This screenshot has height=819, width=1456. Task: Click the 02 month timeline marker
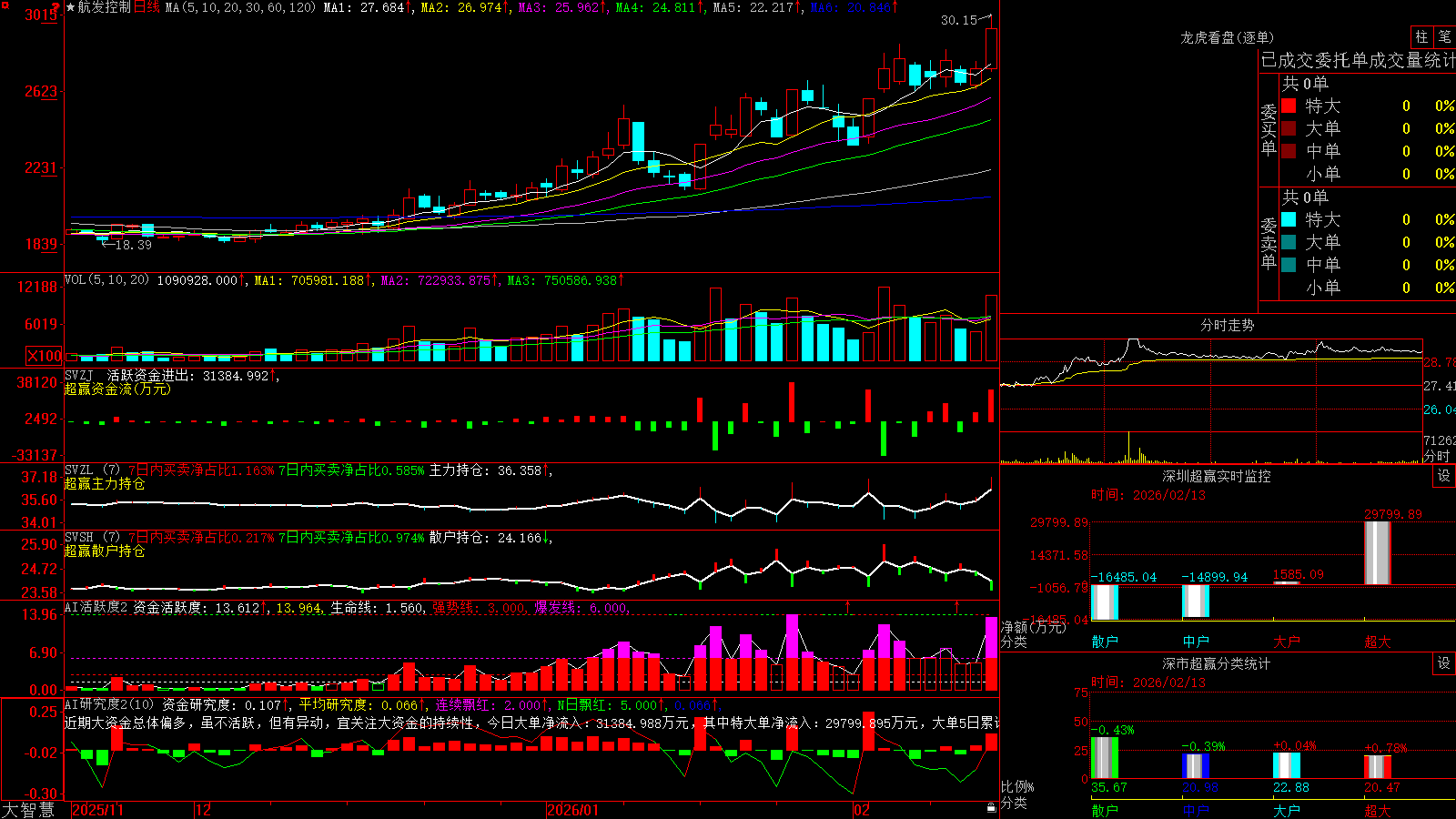coord(861,810)
